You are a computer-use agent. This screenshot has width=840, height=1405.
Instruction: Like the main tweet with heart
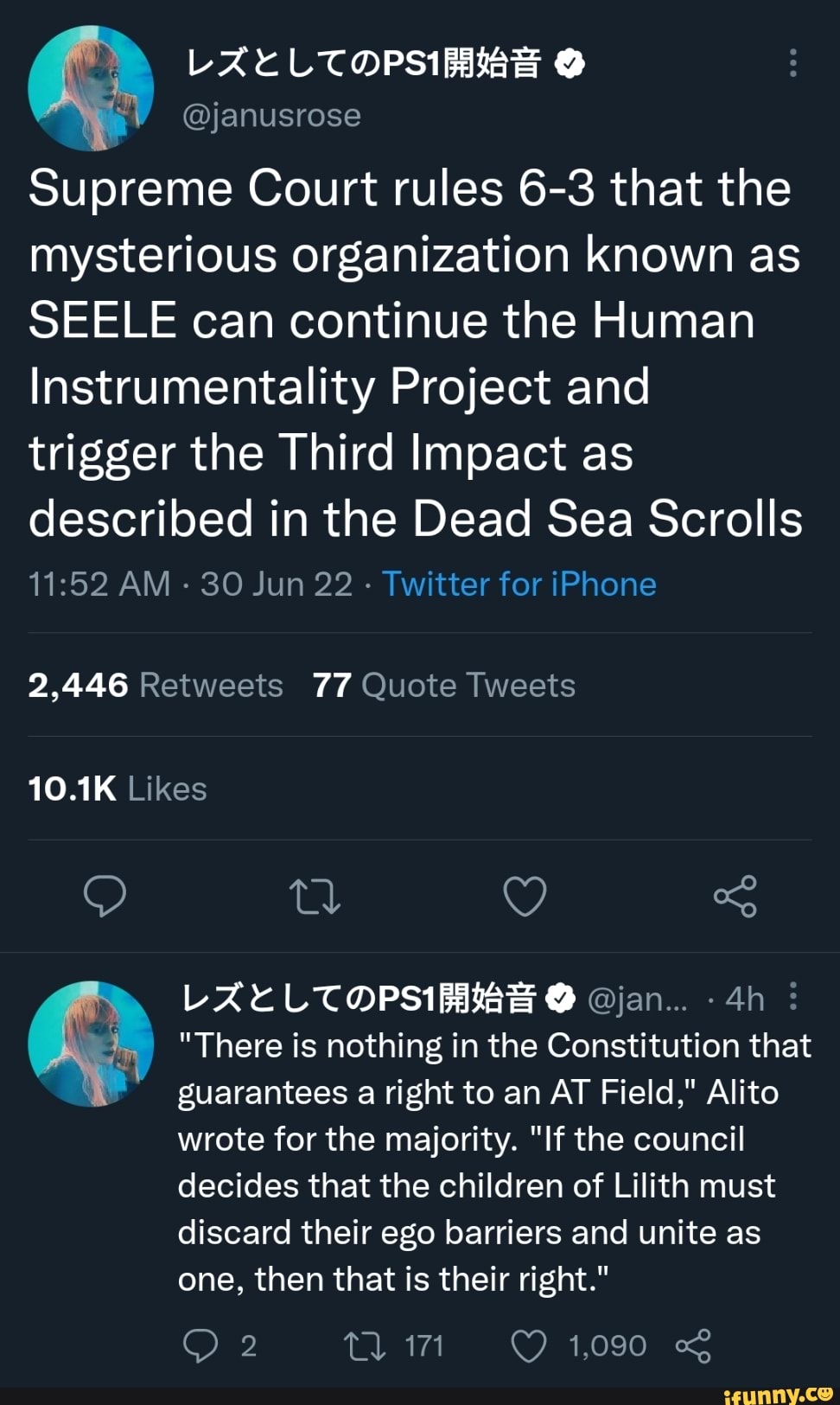525,897
